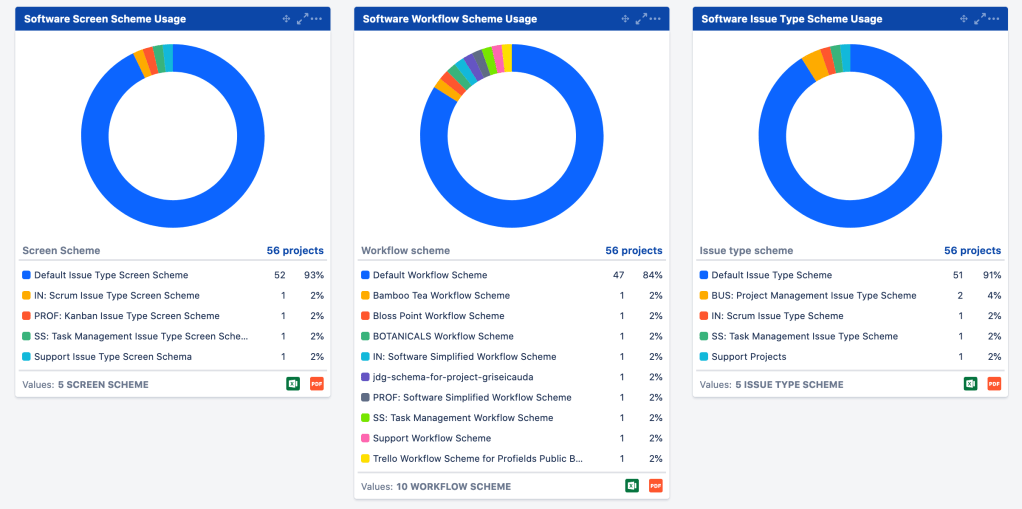Click the move handle on Software Workflow Scheme Usage gadget

(x=626, y=19)
